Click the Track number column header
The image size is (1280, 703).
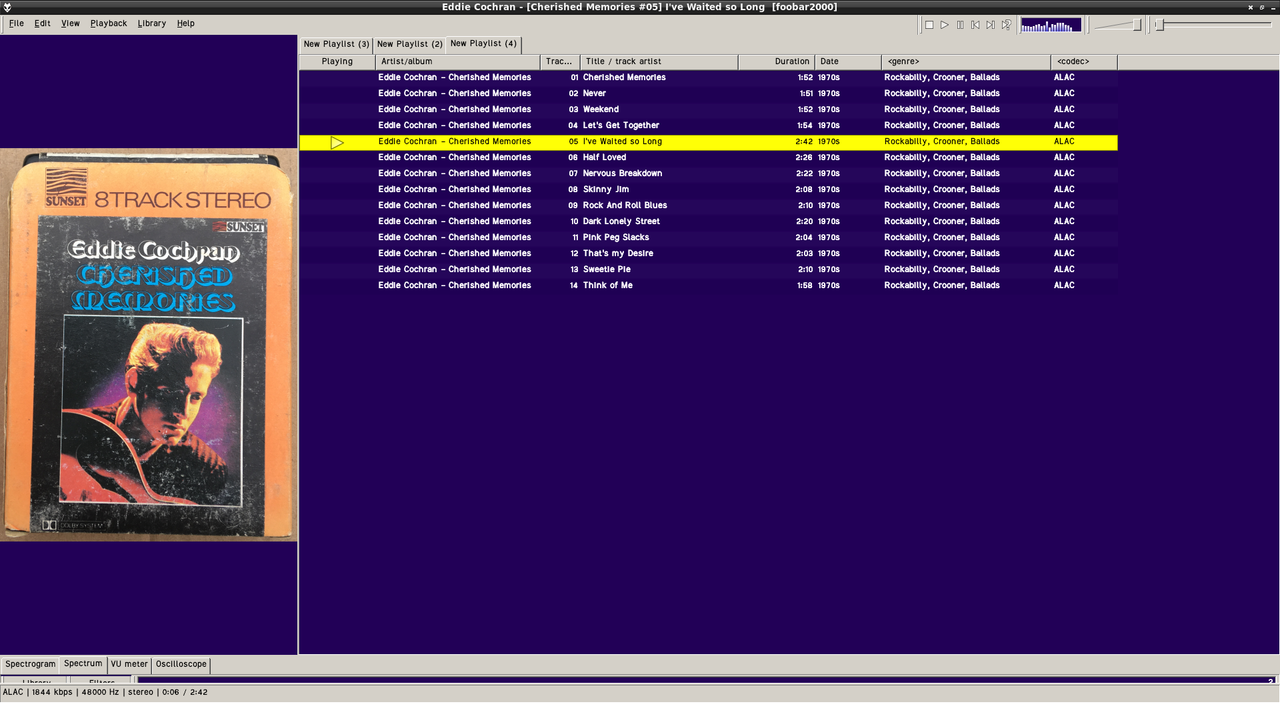tap(560, 62)
